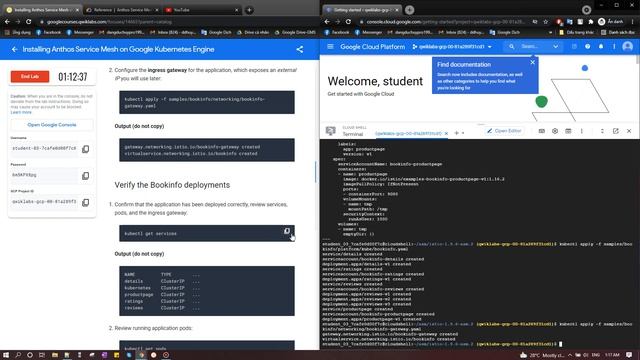Open the Google Dịch bookmark in right browser
Screen dimensions: 640x360
(504, 32)
